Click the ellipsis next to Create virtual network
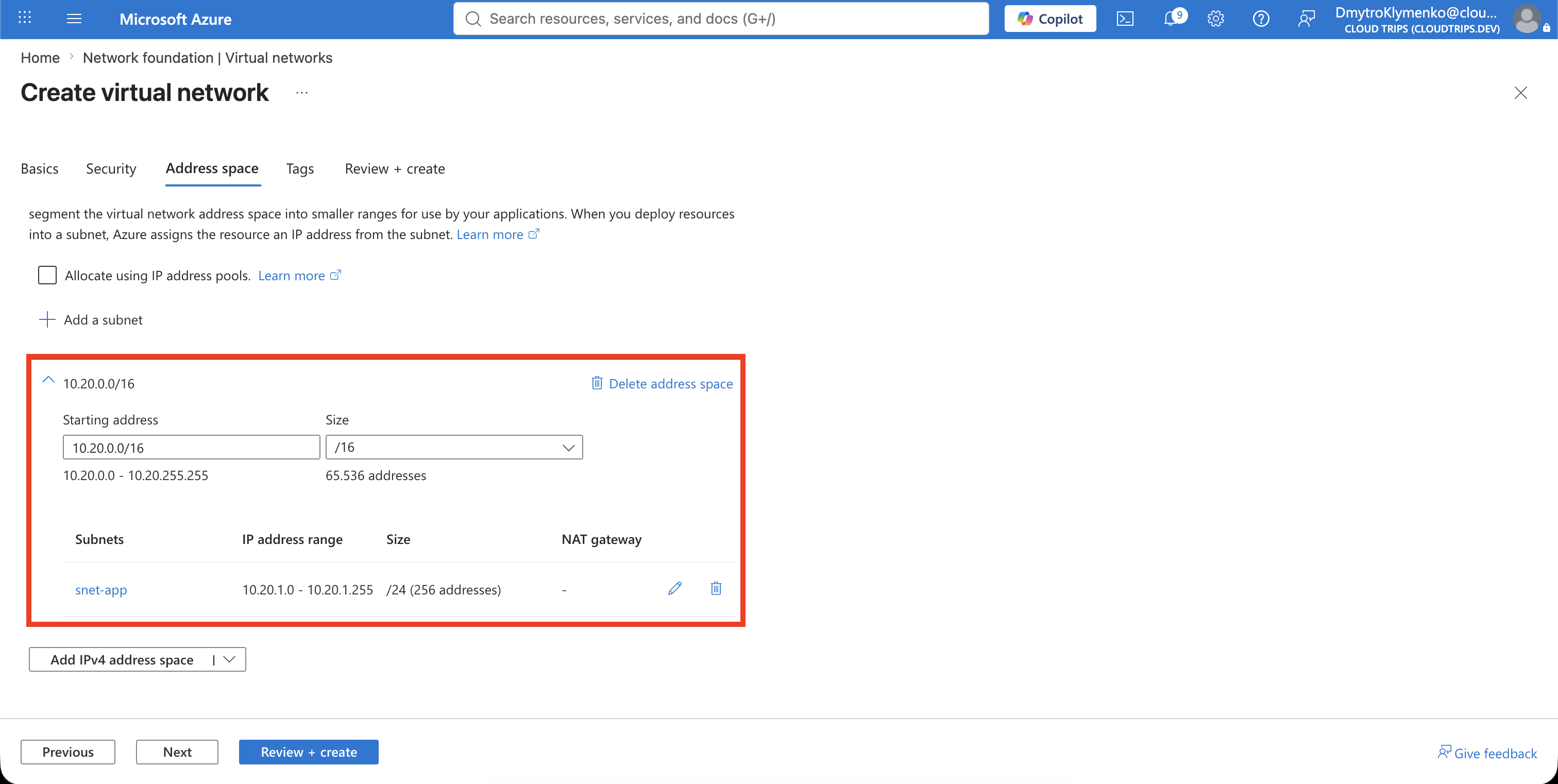Image resolution: width=1558 pixels, height=784 pixels. pyautogui.click(x=302, y=93)
